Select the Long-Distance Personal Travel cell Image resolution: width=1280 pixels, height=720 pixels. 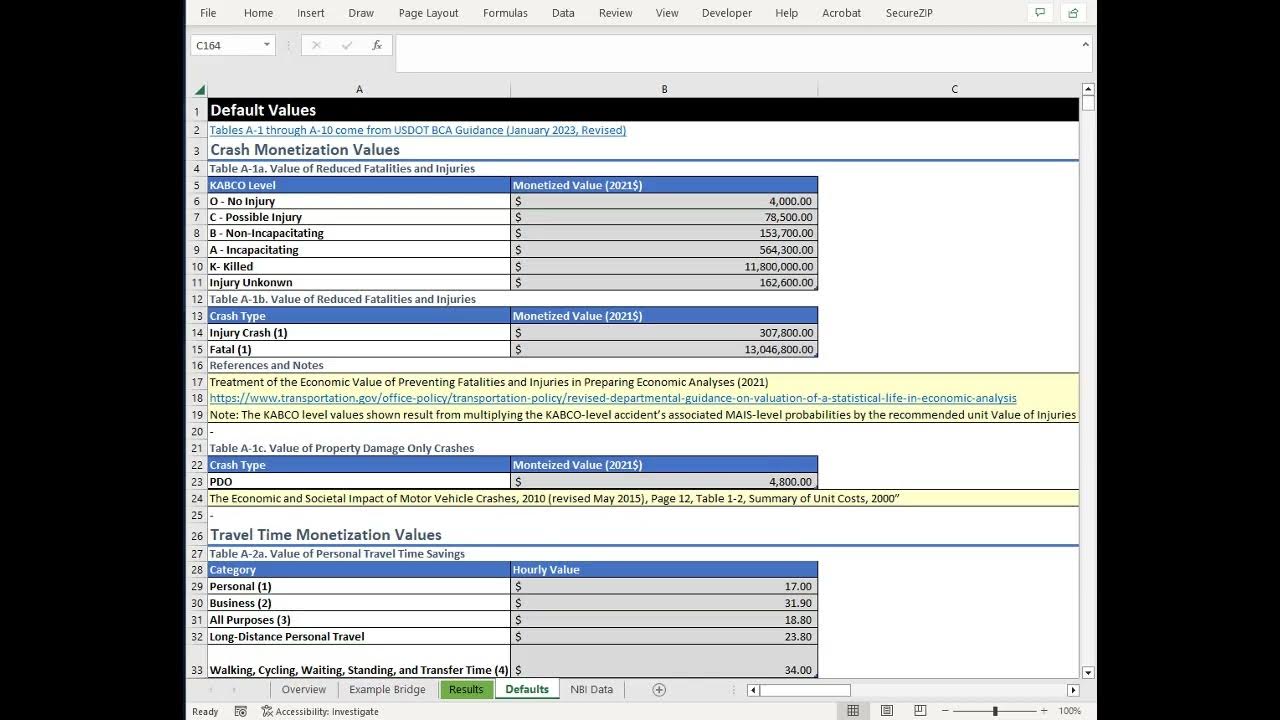coord(359,636)
